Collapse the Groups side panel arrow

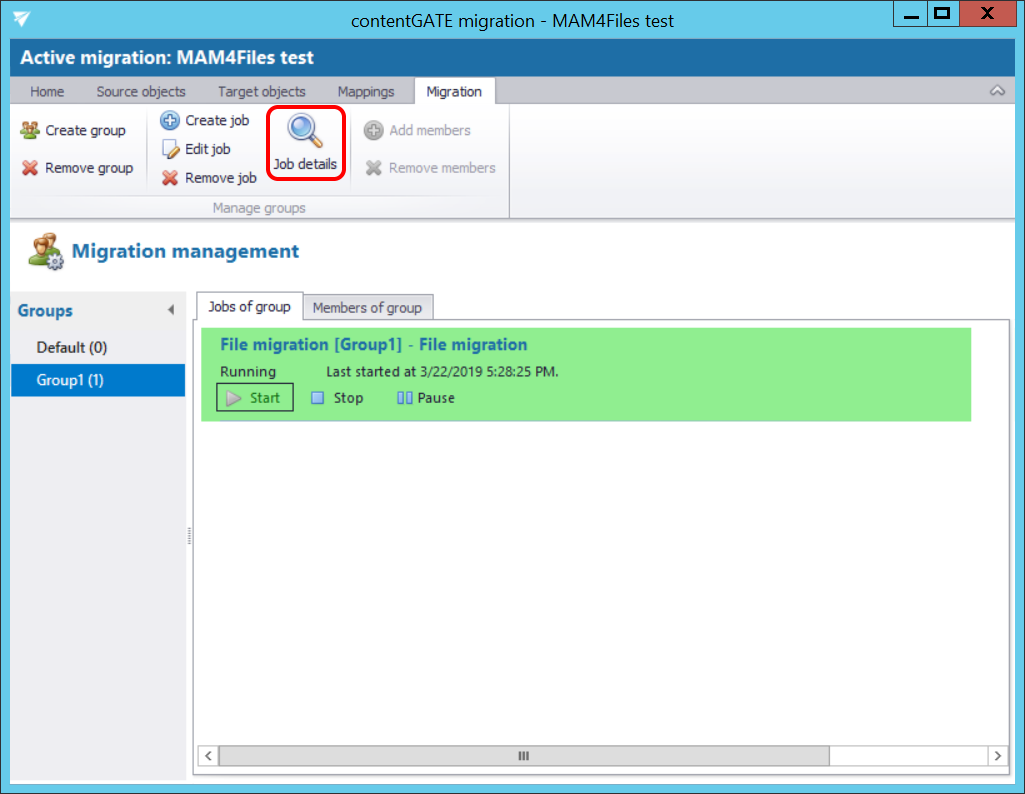tap(171, 311)
